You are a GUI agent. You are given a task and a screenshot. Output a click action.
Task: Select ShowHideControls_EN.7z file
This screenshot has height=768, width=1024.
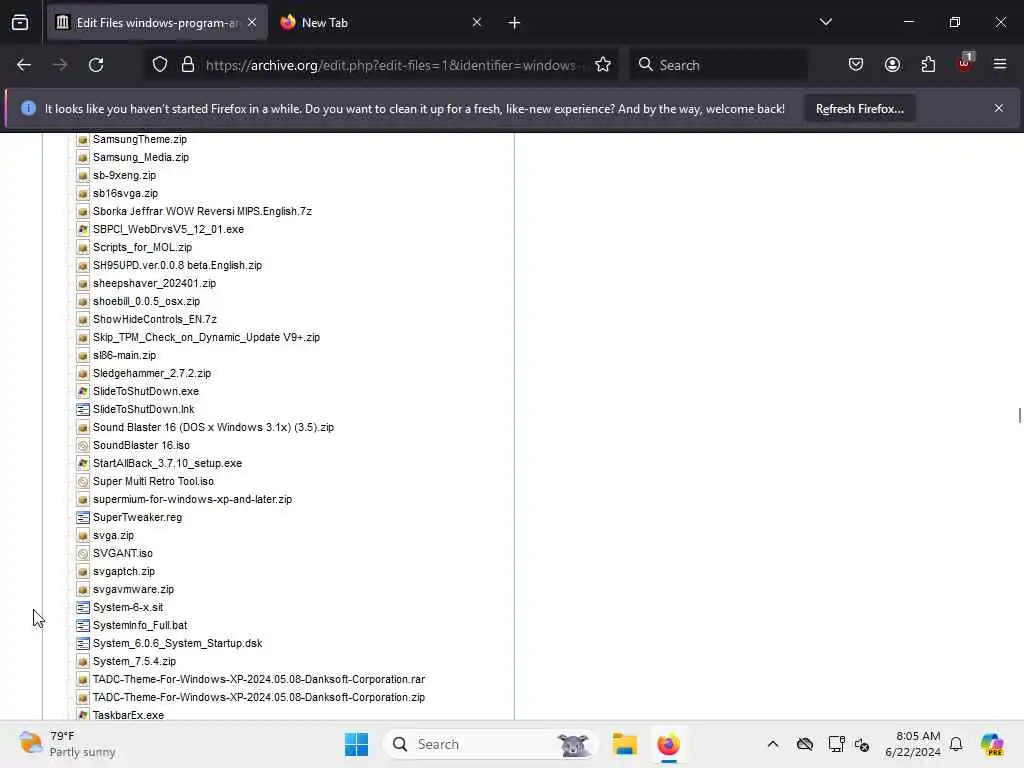tap(154, 319)
